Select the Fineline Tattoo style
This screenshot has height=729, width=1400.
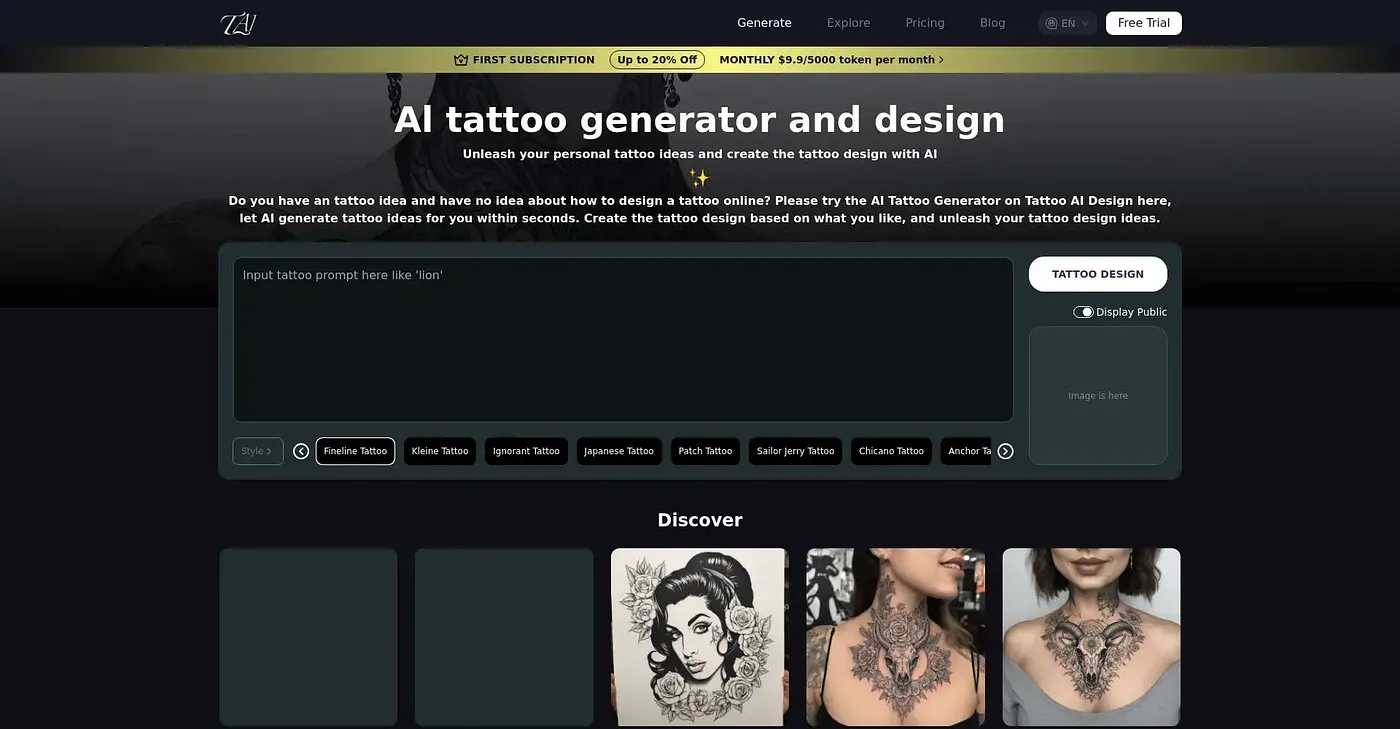pos(355,451)
